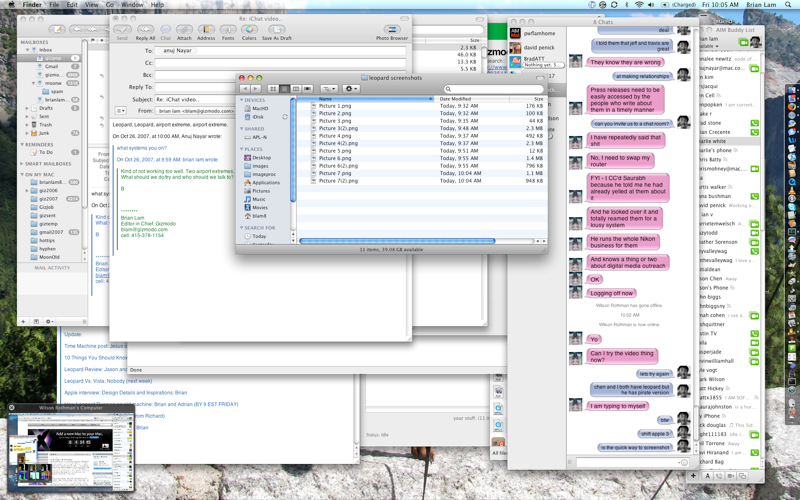Image resolution: width=800 pixels, height=500 pixels.
Task: Click the add buddy plus button in Buddy List
Action: [693, 476]
